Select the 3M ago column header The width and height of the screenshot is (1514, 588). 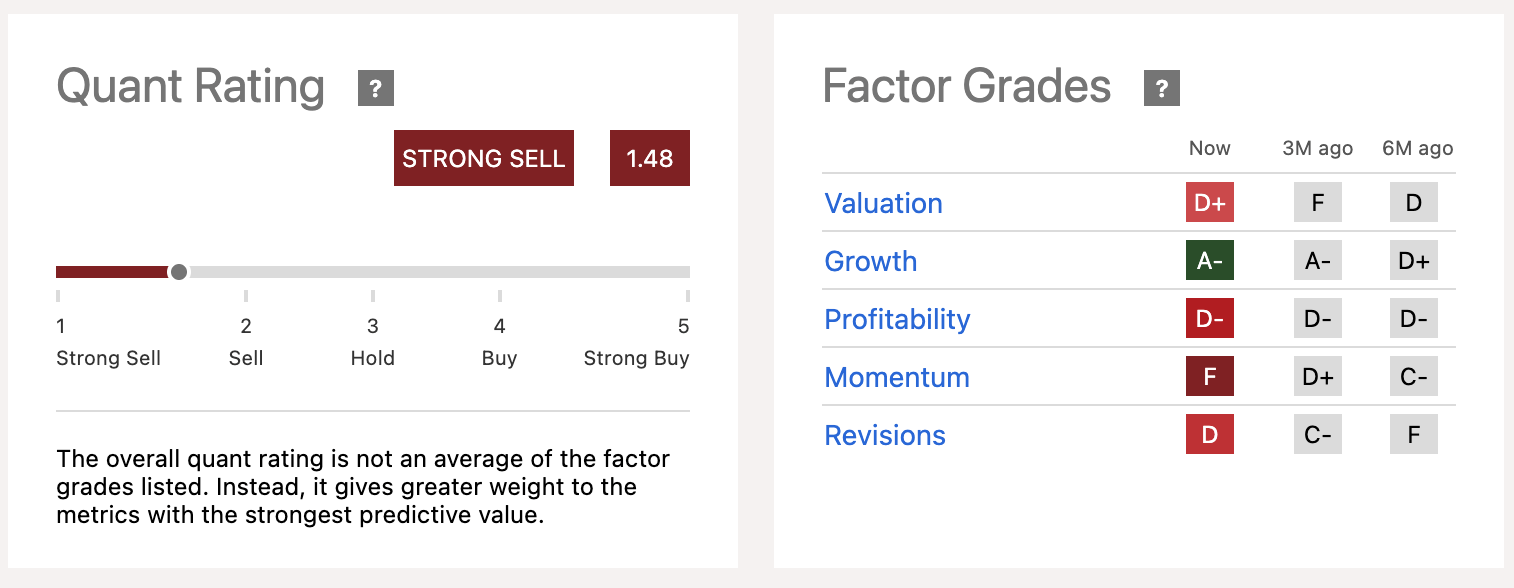pyautogui.click(x=1316, y=148)
